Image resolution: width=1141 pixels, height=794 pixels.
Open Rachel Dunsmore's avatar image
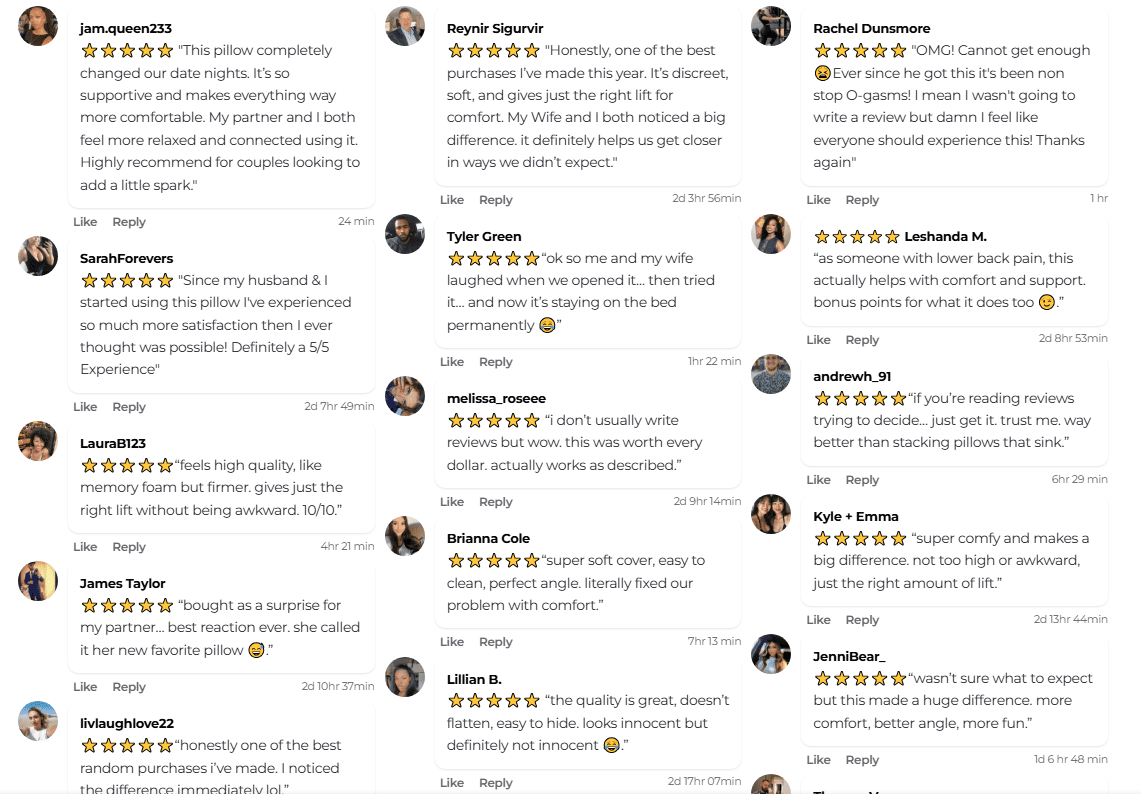(x=771, y=26)
